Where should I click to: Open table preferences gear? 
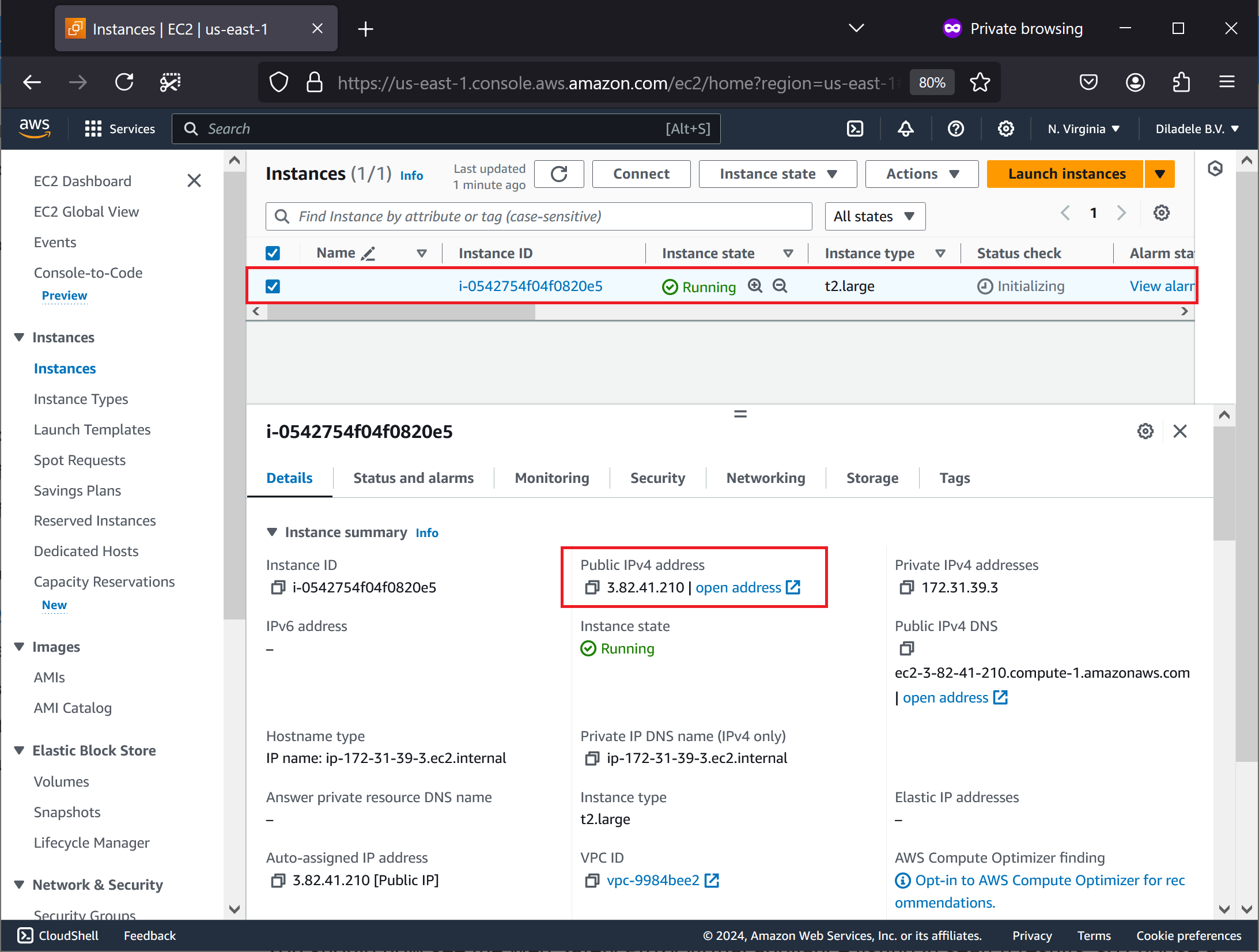1161,213
